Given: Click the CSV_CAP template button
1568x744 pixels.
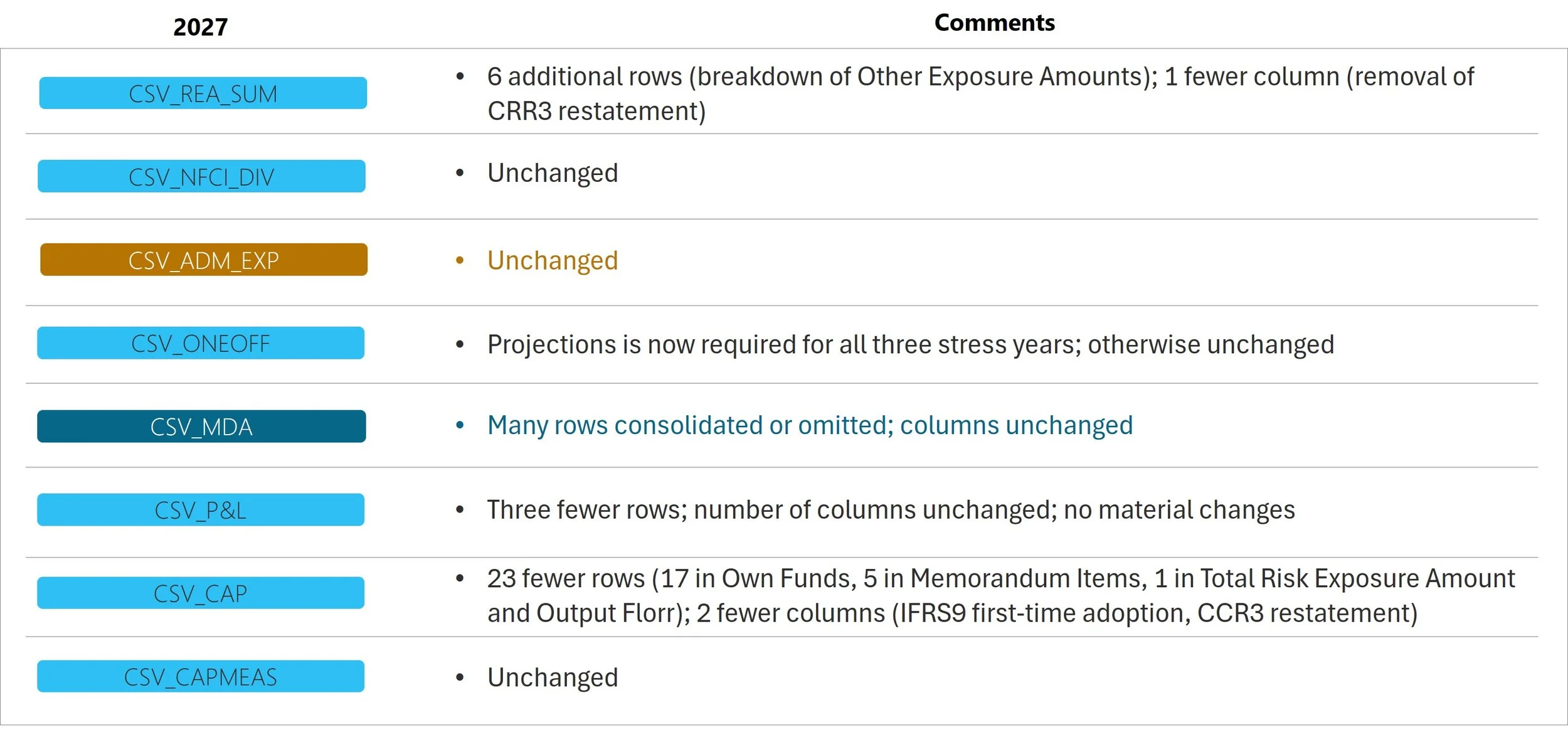Looking at the screenshot, I should click(201, 593).
